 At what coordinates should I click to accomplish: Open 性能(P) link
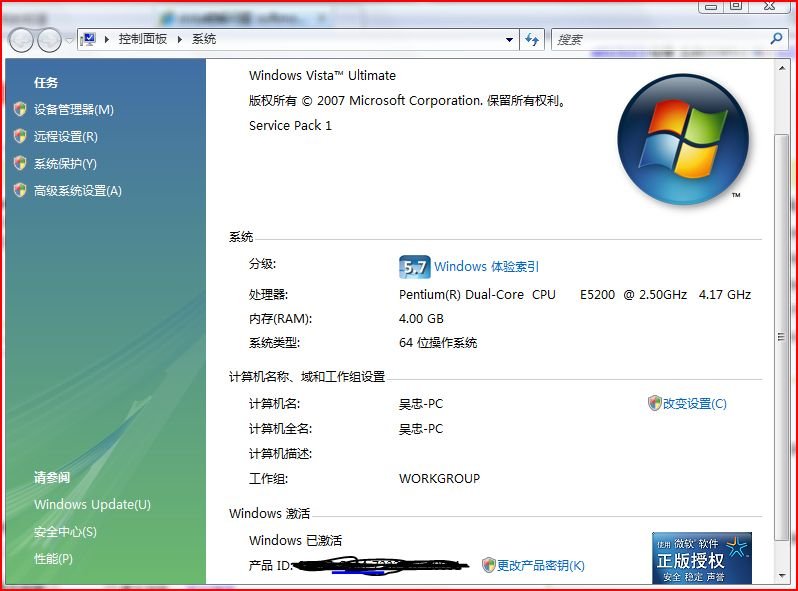[x=53, y=559]
